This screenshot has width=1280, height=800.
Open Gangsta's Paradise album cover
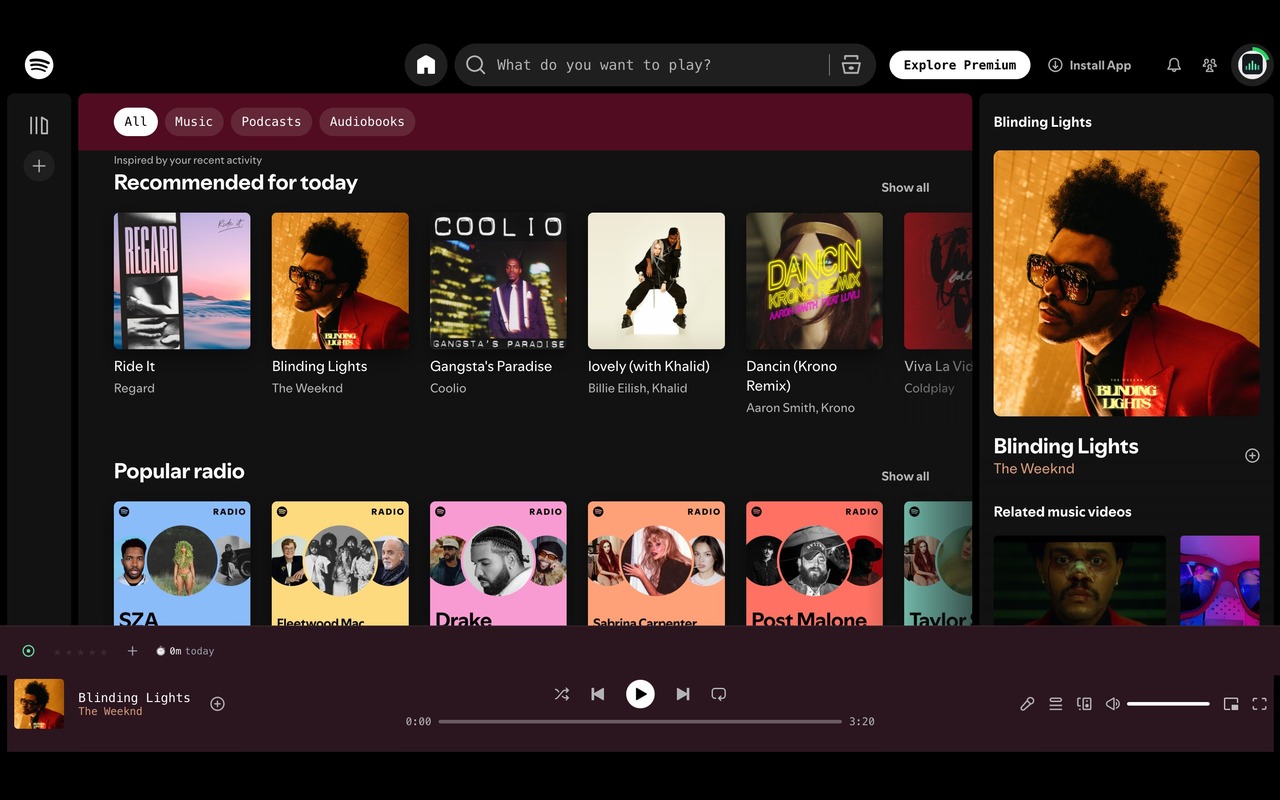(498, 281)
